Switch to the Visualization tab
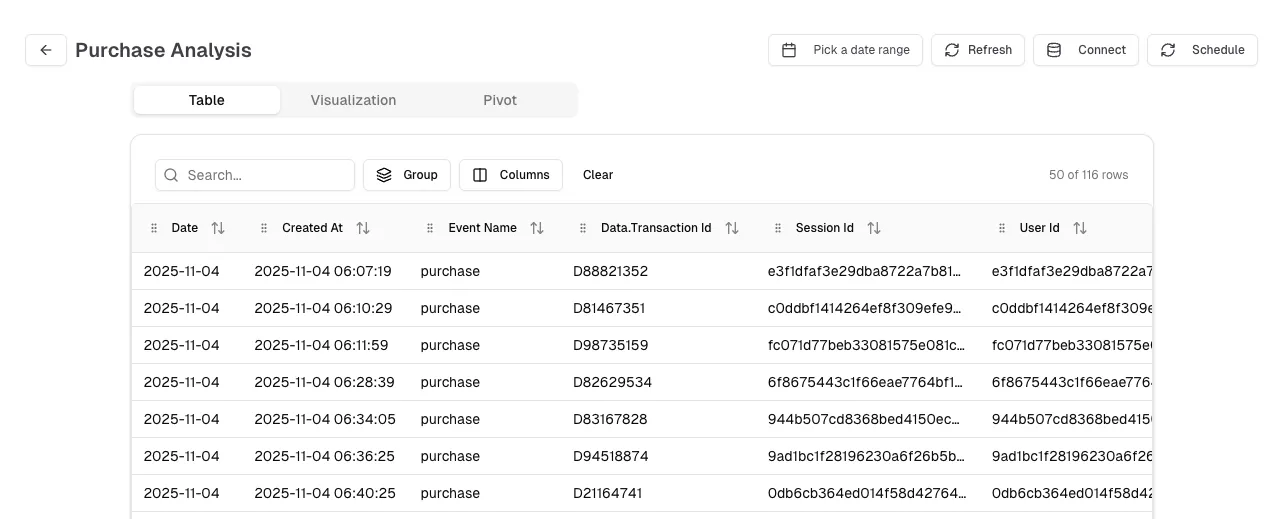This screenshot has height=519, width=1267. click(353, 100)
